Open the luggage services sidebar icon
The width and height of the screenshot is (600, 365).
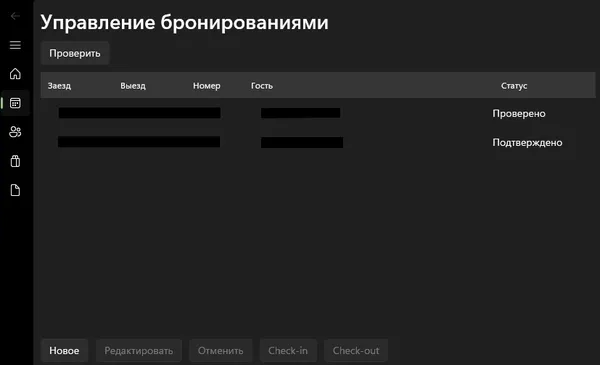[x=15, y=161]
